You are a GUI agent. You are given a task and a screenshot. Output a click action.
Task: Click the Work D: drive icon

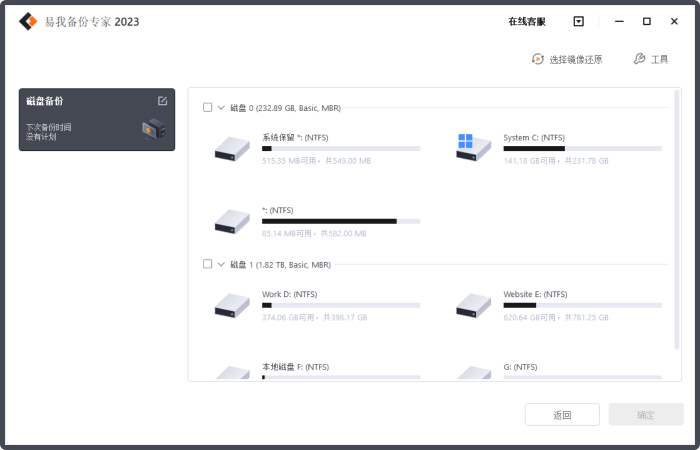(x=232, y=305)
